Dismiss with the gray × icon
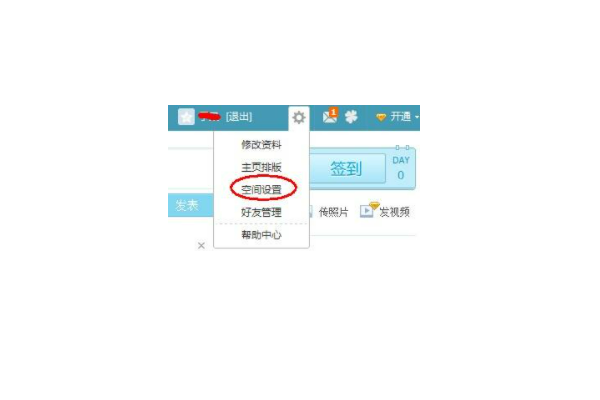This screenshot has height=400, width=600. 201,245
